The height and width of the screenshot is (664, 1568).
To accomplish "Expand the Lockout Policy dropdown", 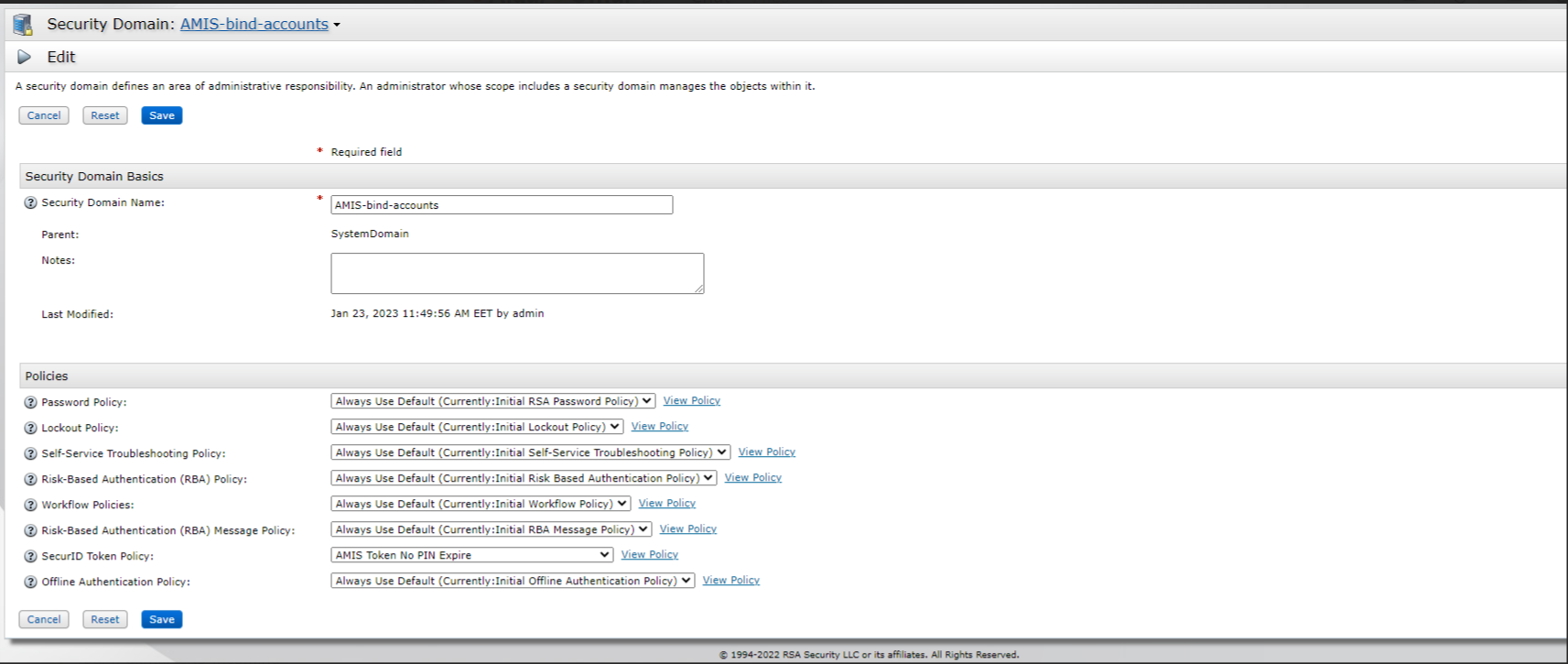I will click(x=476, y=427).
